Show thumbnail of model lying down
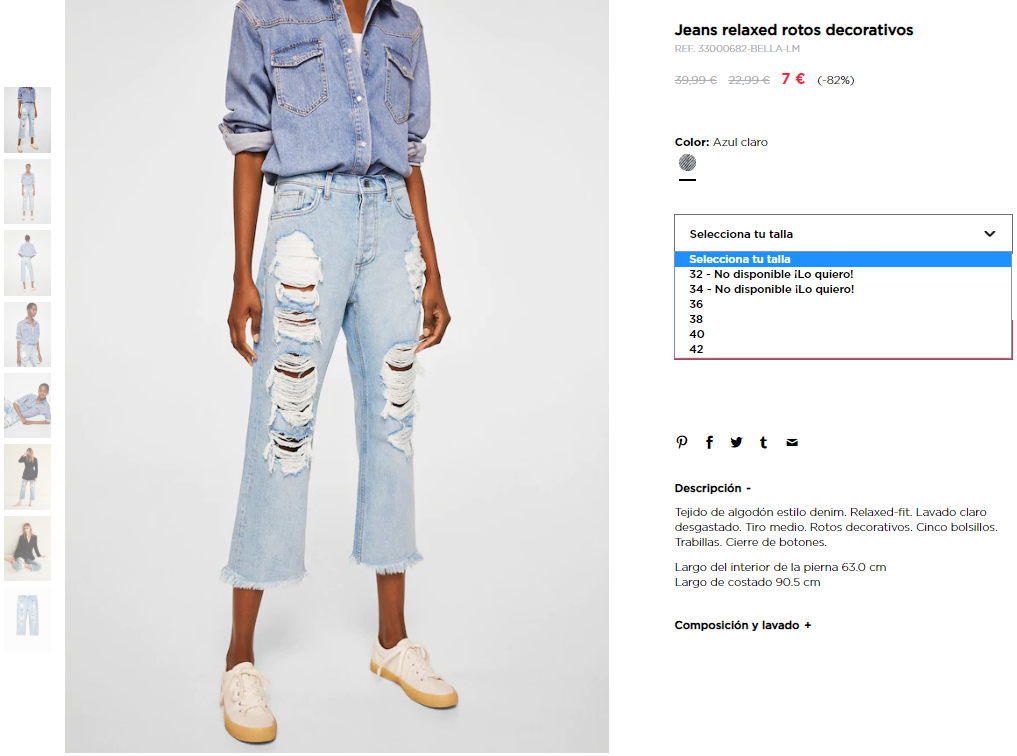 (27, 406)
